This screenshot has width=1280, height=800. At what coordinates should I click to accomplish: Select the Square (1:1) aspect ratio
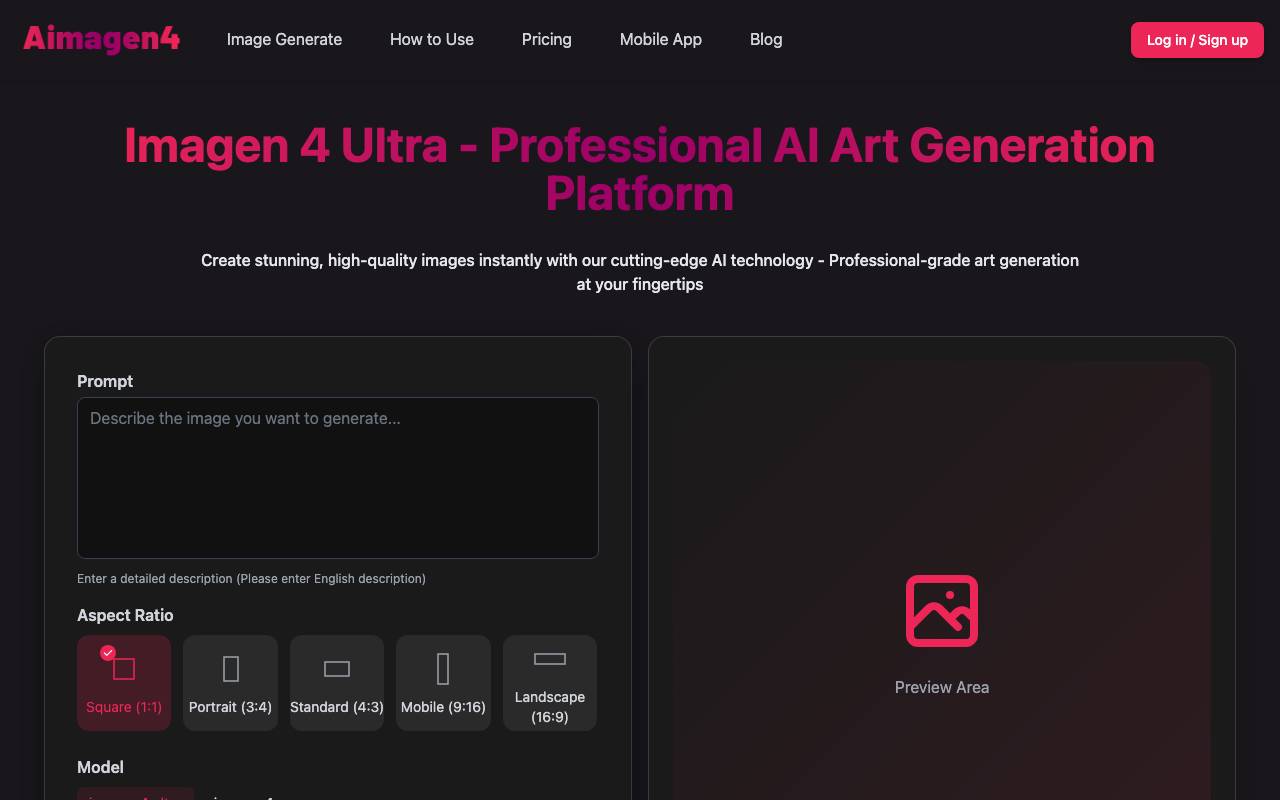(124, 683)
